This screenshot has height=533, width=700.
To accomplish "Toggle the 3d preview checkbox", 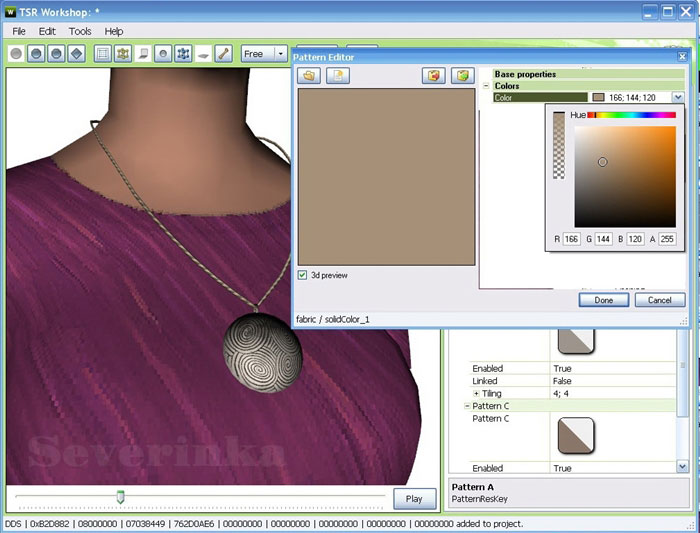I will pos(303,275).
